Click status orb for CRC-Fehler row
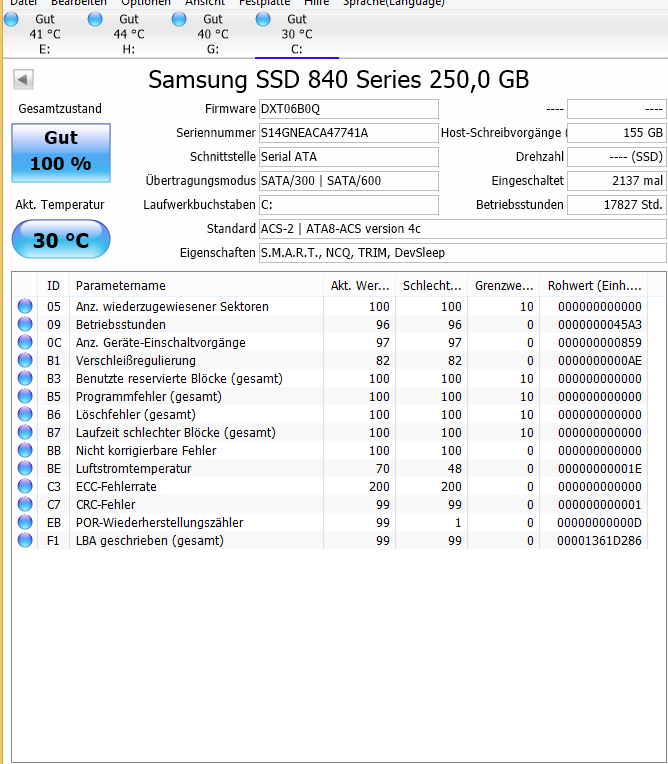 25,505
